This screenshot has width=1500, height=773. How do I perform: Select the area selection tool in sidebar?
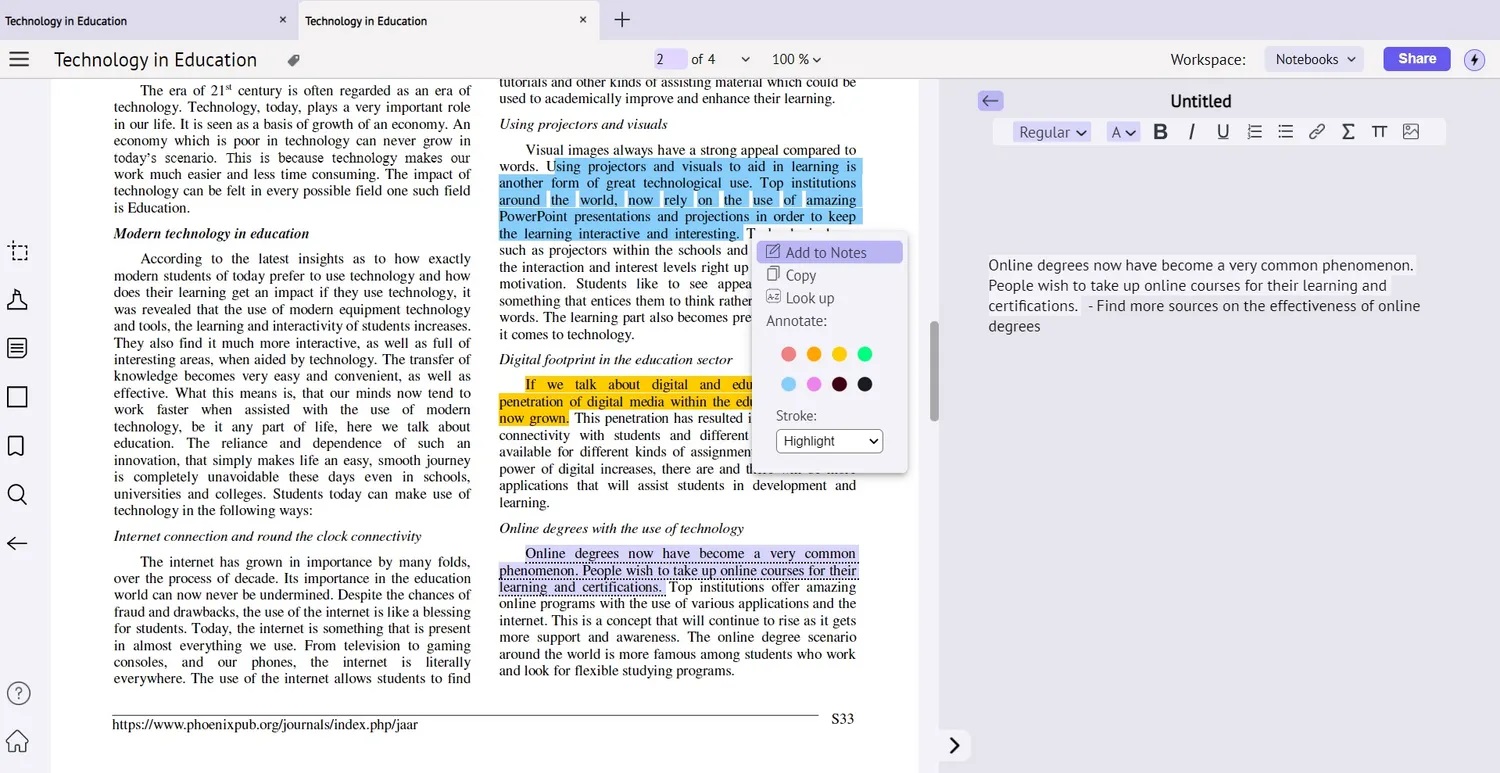tap(17, 252)
